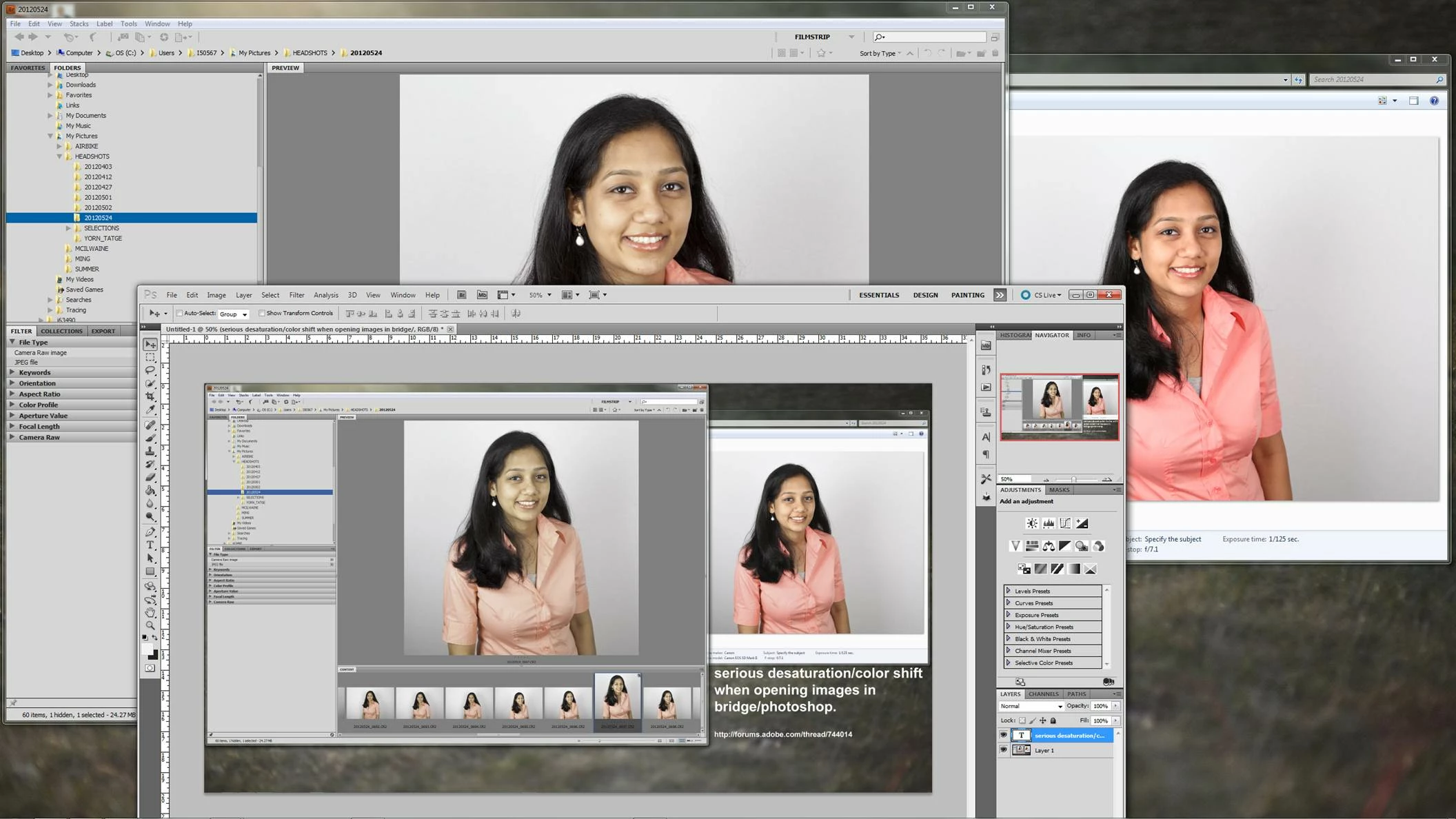This screenshot has height=819, width=1456.
Task: Enable the Auto-Select checkbox
Action: click(180, 313)
